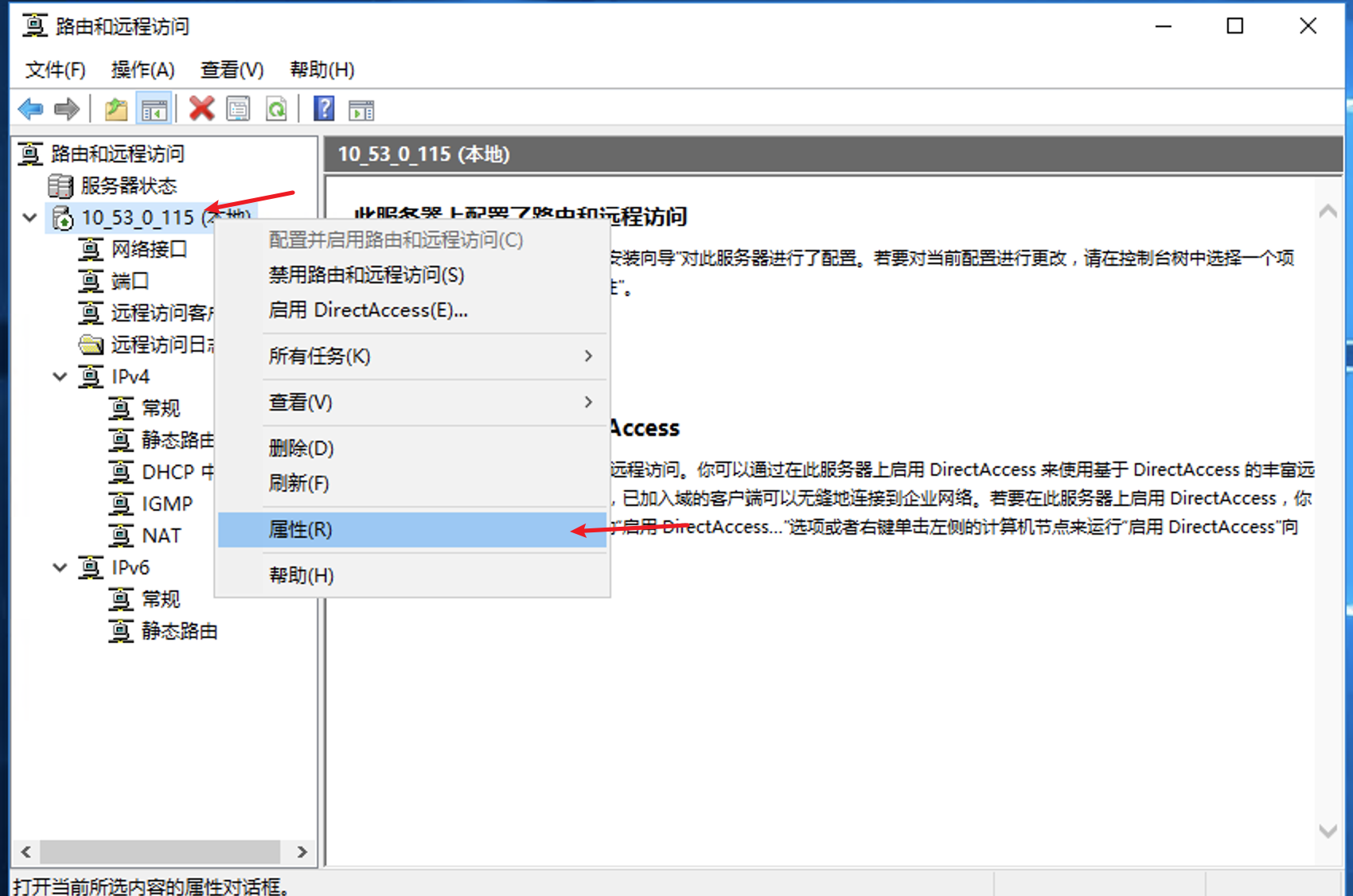
Task: Collapse the 10_53_0_115 server node
Action: 29,217
